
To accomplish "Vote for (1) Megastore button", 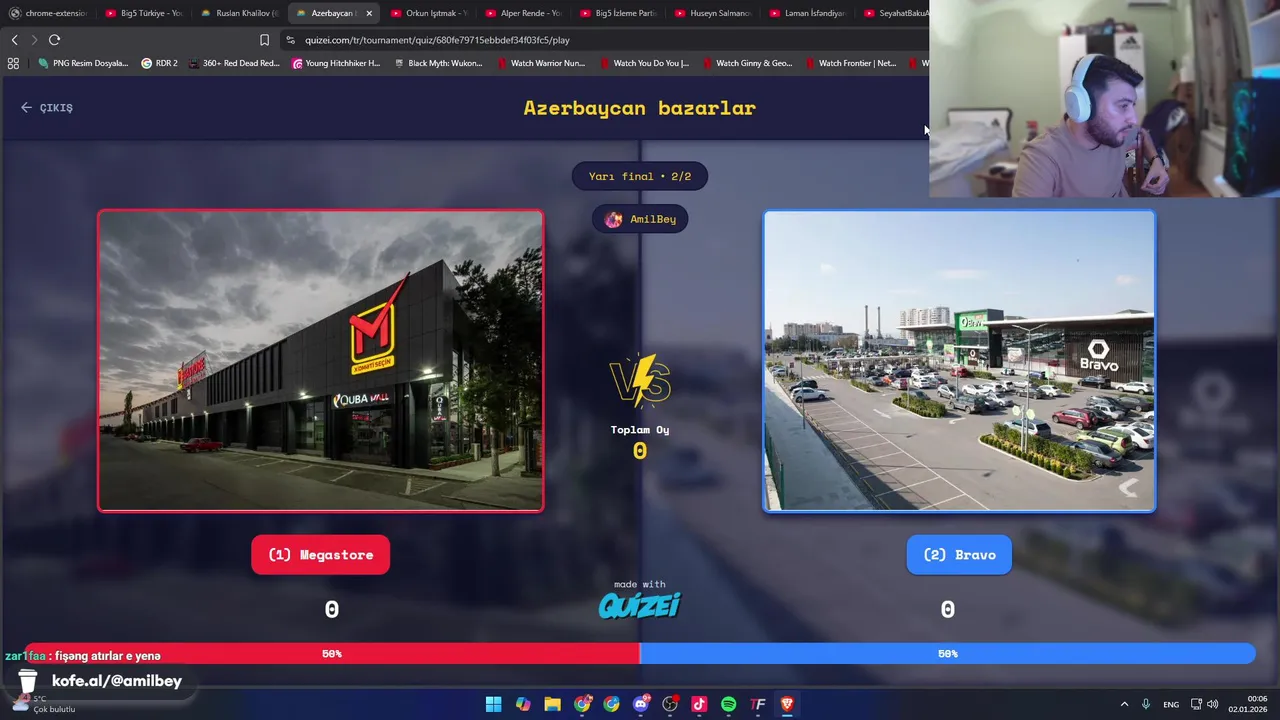I will 320,555.
